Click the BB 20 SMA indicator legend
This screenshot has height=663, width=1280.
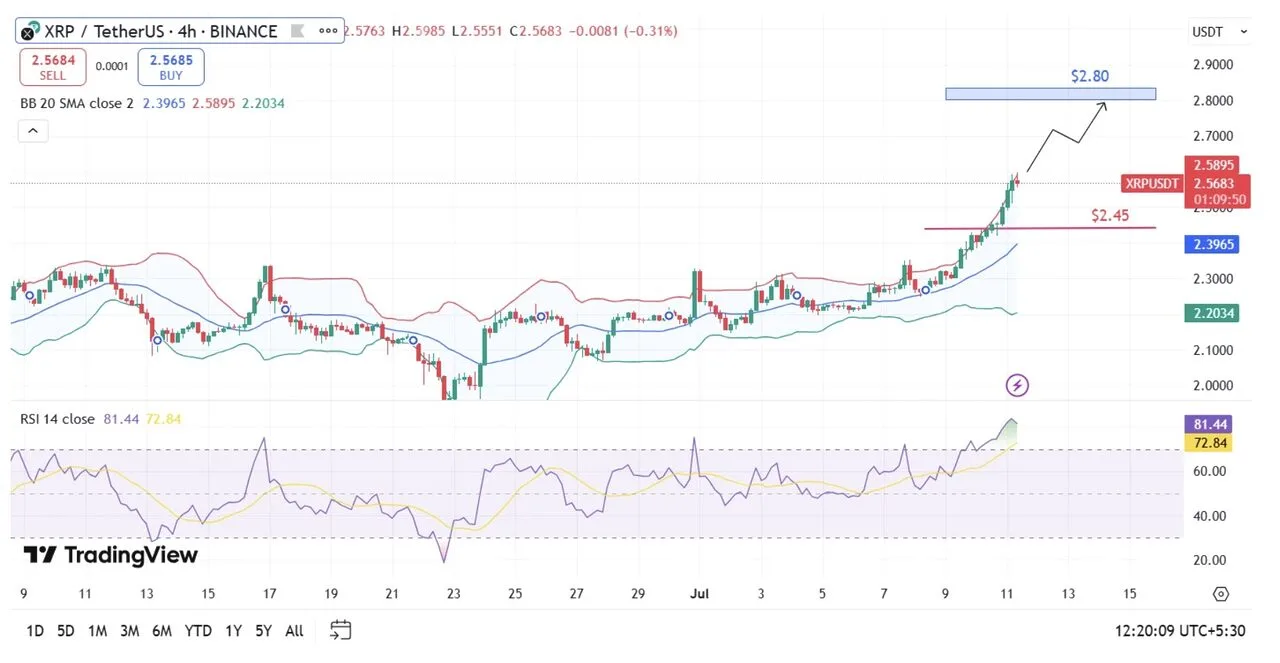coord(76,104)
